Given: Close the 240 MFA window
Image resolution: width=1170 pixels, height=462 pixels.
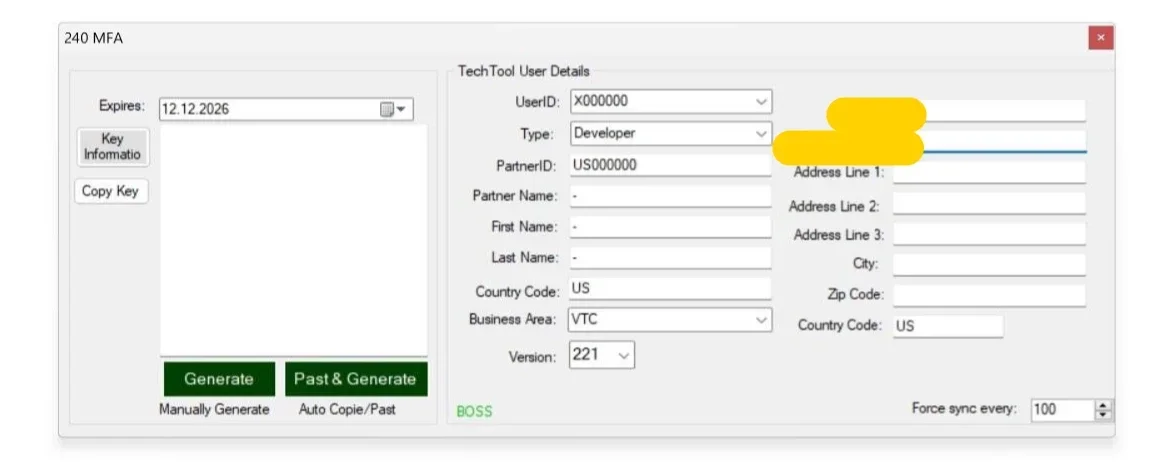Looking at the screenshot, I should 1100,38.
